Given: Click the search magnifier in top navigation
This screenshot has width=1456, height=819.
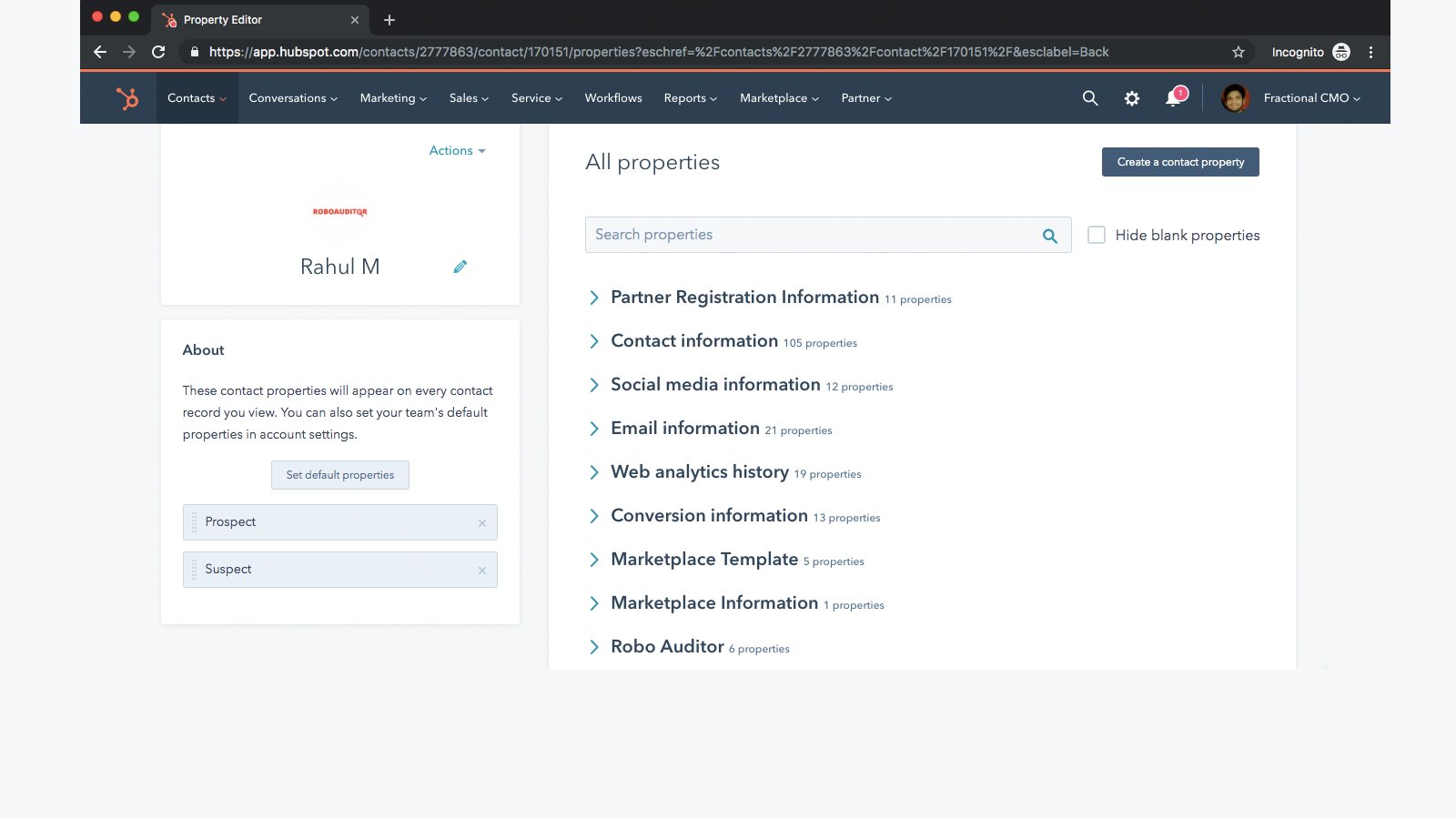Looking at the screenshot, I should click(1089, 97).
